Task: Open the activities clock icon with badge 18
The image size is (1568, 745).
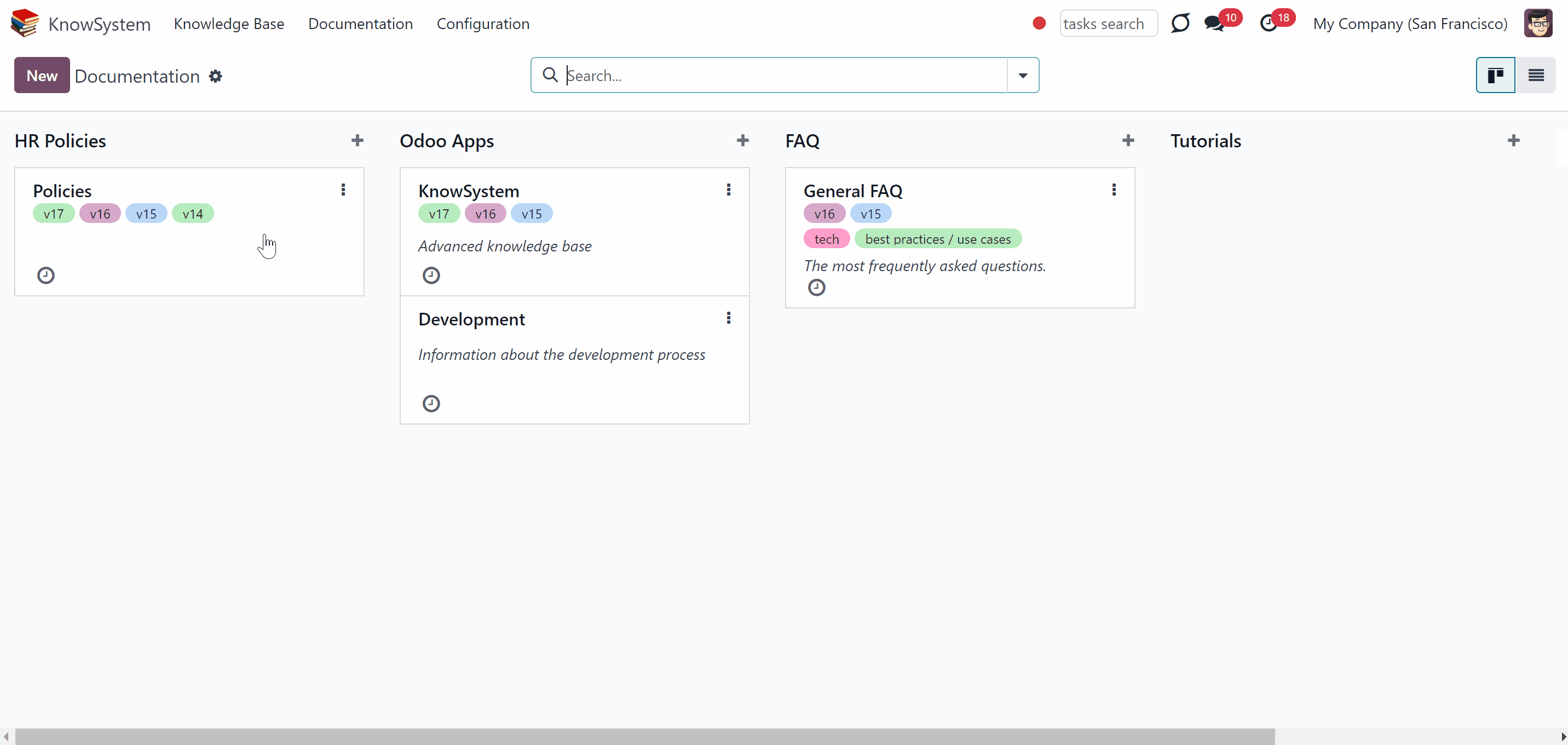Action: [1269, 24]
